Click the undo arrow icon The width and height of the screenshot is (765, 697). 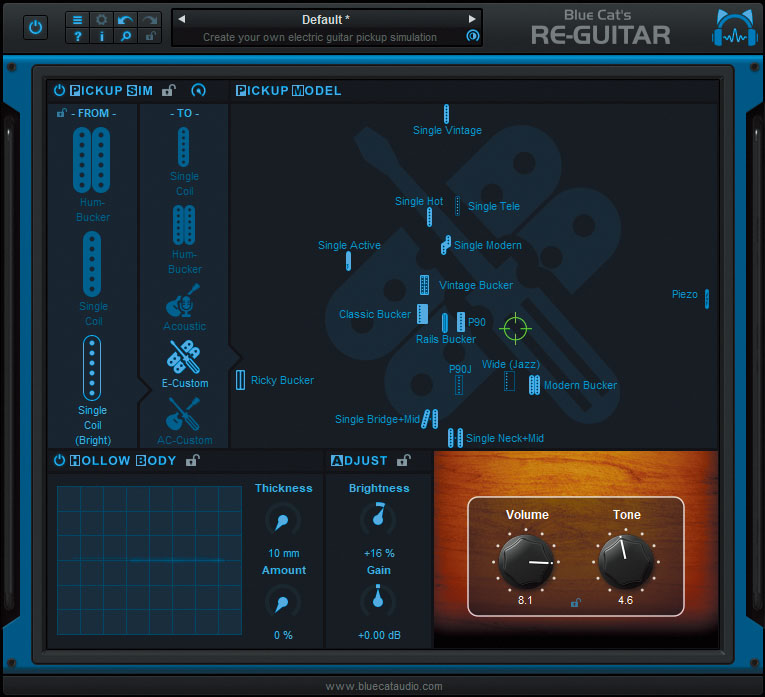tap(125, 20)
